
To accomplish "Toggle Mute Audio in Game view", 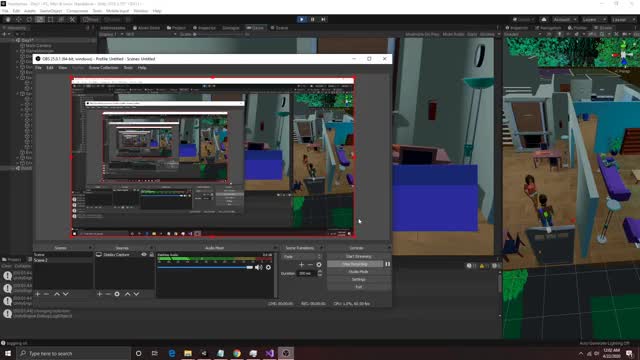I will click(x=453, y=34).
